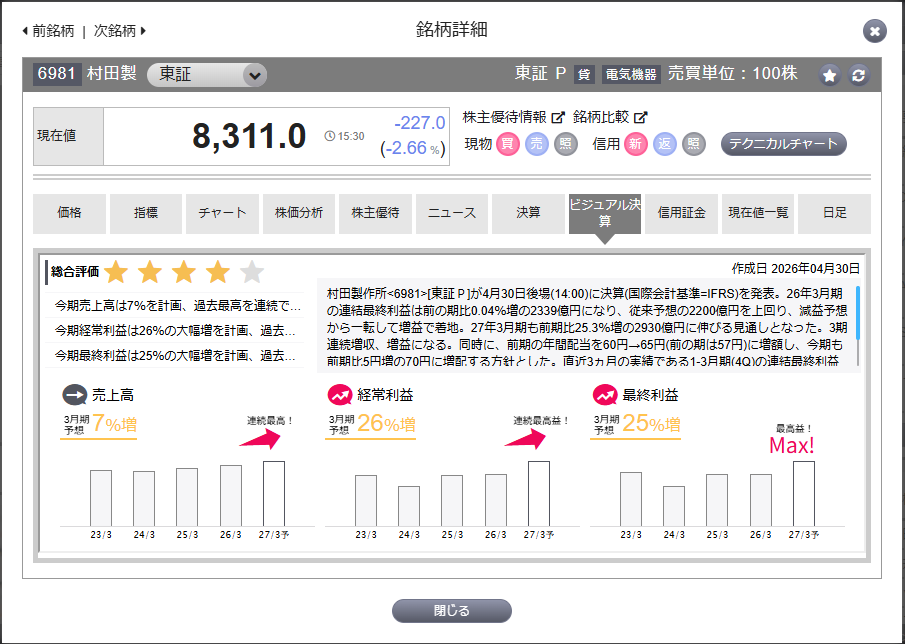Switch to the 株価分析 tab
The image size is (905, 644).
pyautogui.click(x=299, y=214)
